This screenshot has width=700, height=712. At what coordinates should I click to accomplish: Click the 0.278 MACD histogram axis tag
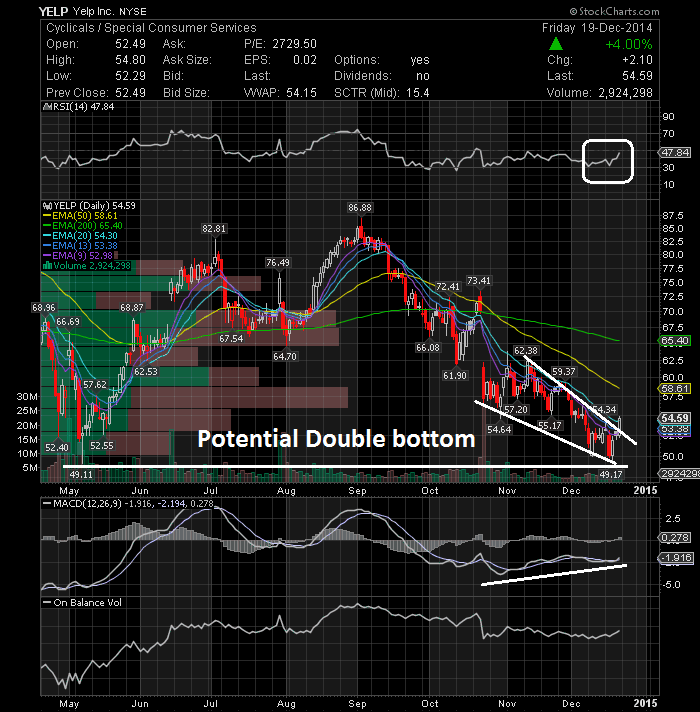[675, 538]
